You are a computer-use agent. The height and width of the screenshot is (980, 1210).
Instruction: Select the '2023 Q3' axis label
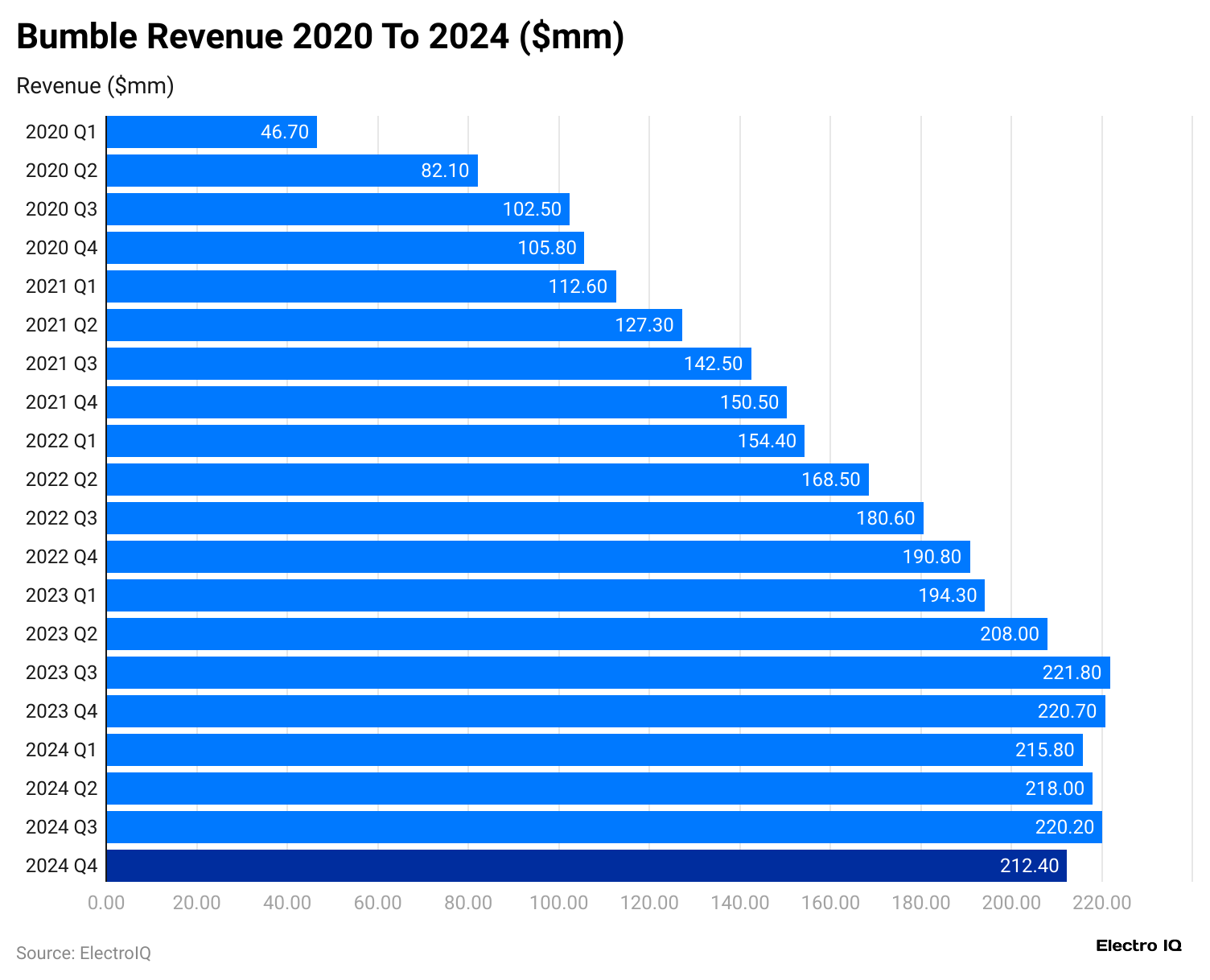(x=61, y=673)
